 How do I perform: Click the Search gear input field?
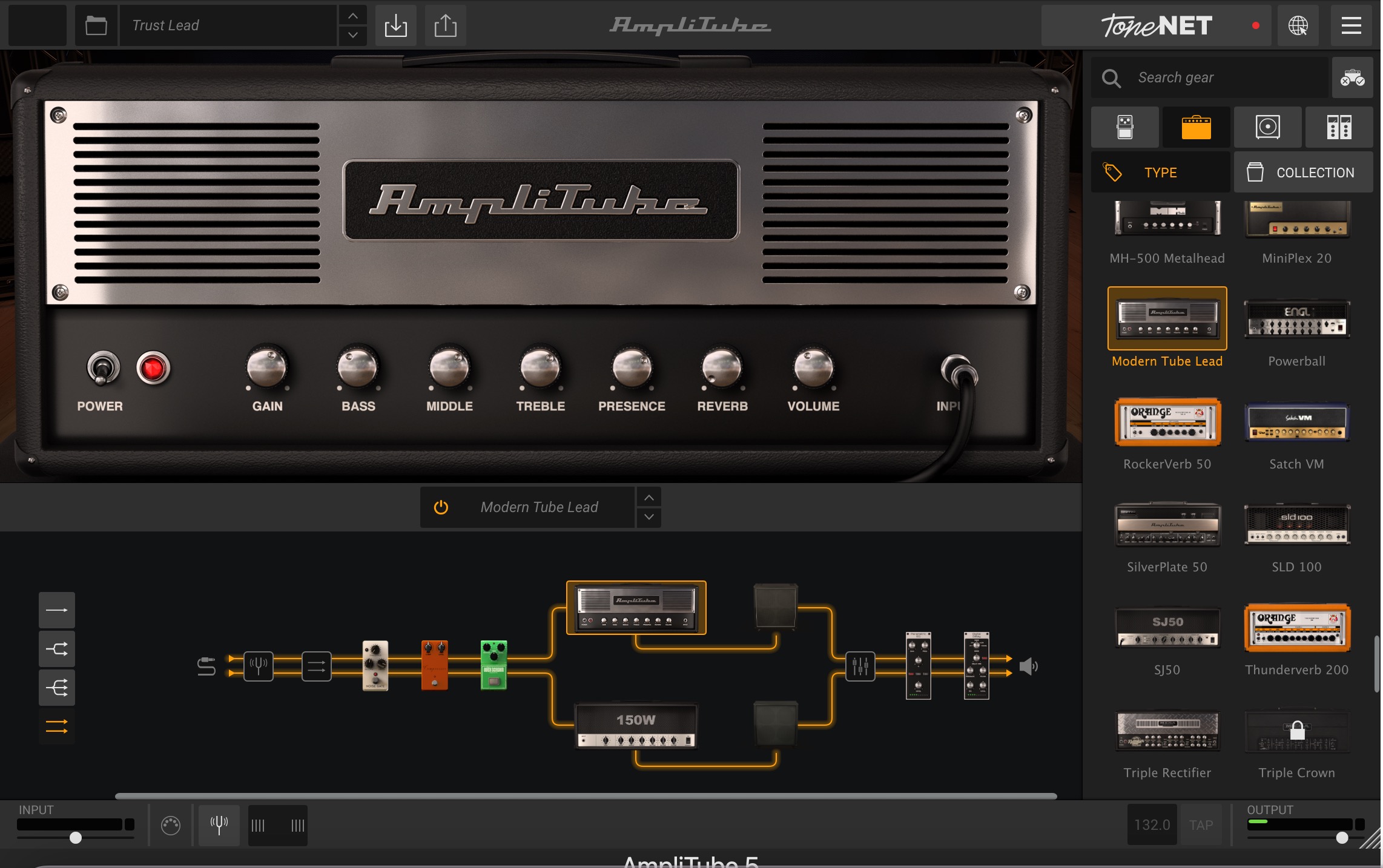1209,77
